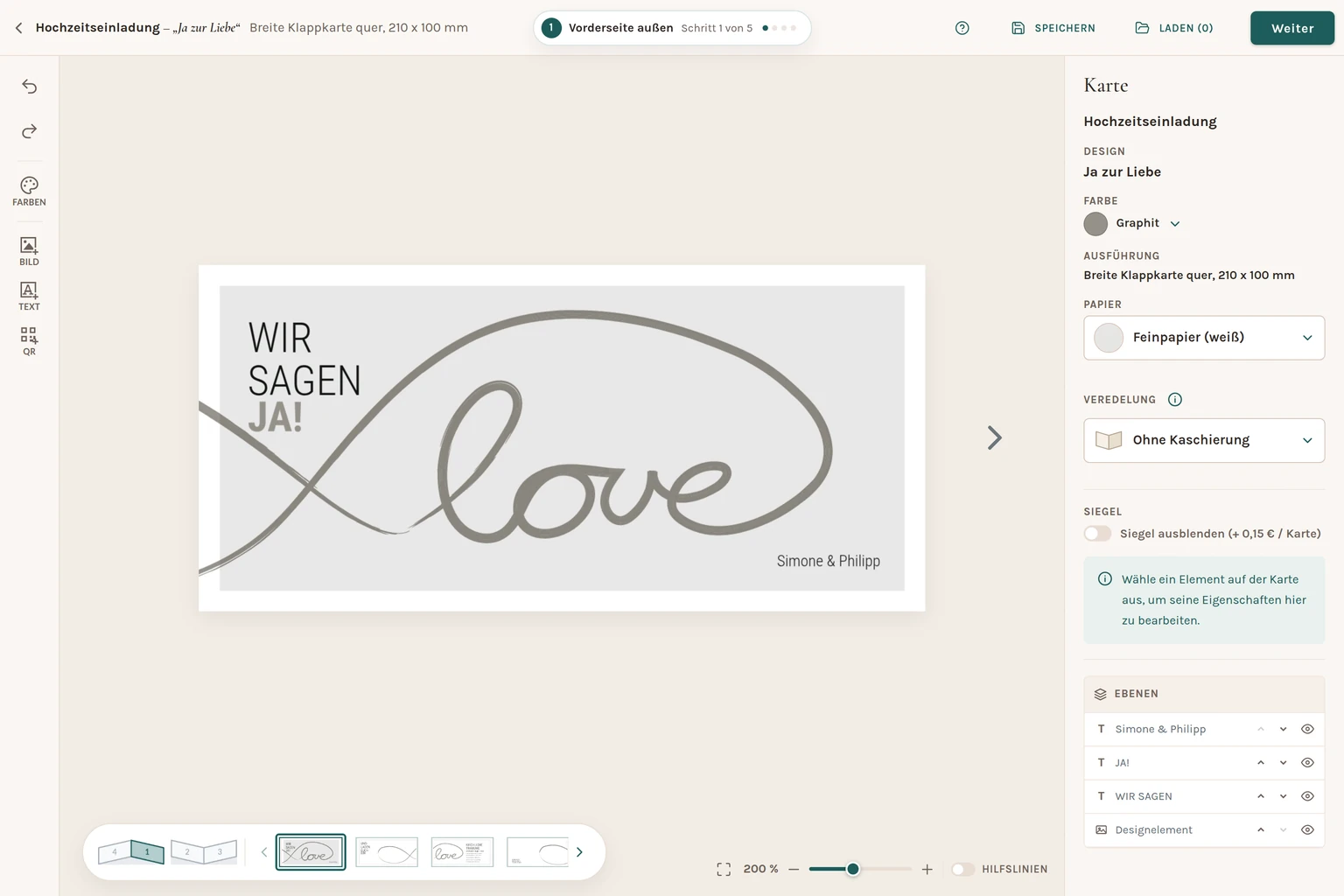Viewport: 1344px width, 896px height.
Task: Add a QR code element
Action: point(29,341)
